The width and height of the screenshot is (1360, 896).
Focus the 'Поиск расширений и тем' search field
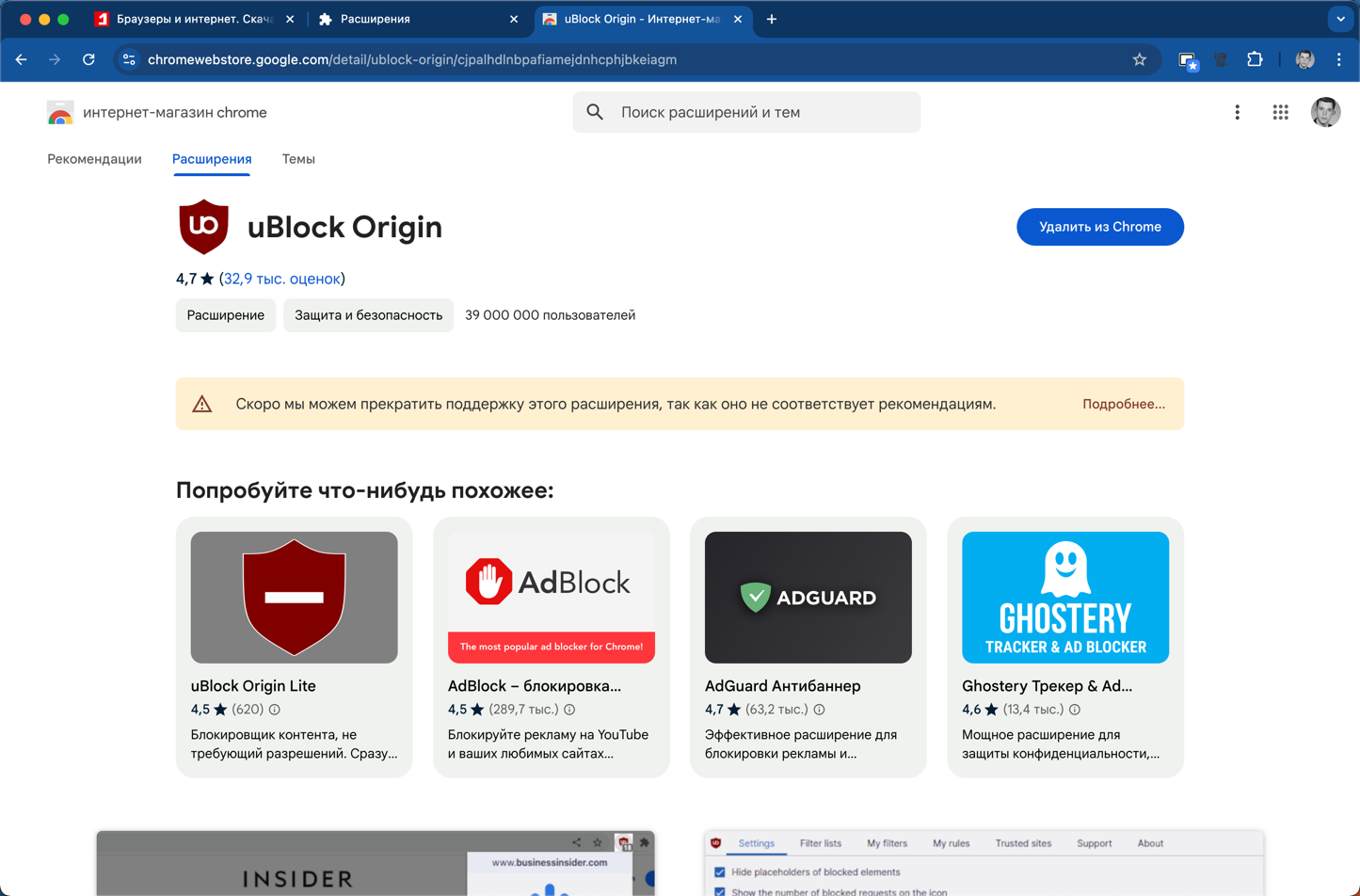(x=746, y=112)
